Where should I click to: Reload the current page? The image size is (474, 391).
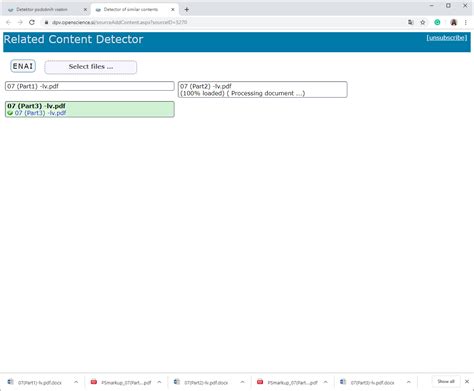[32, 22]
